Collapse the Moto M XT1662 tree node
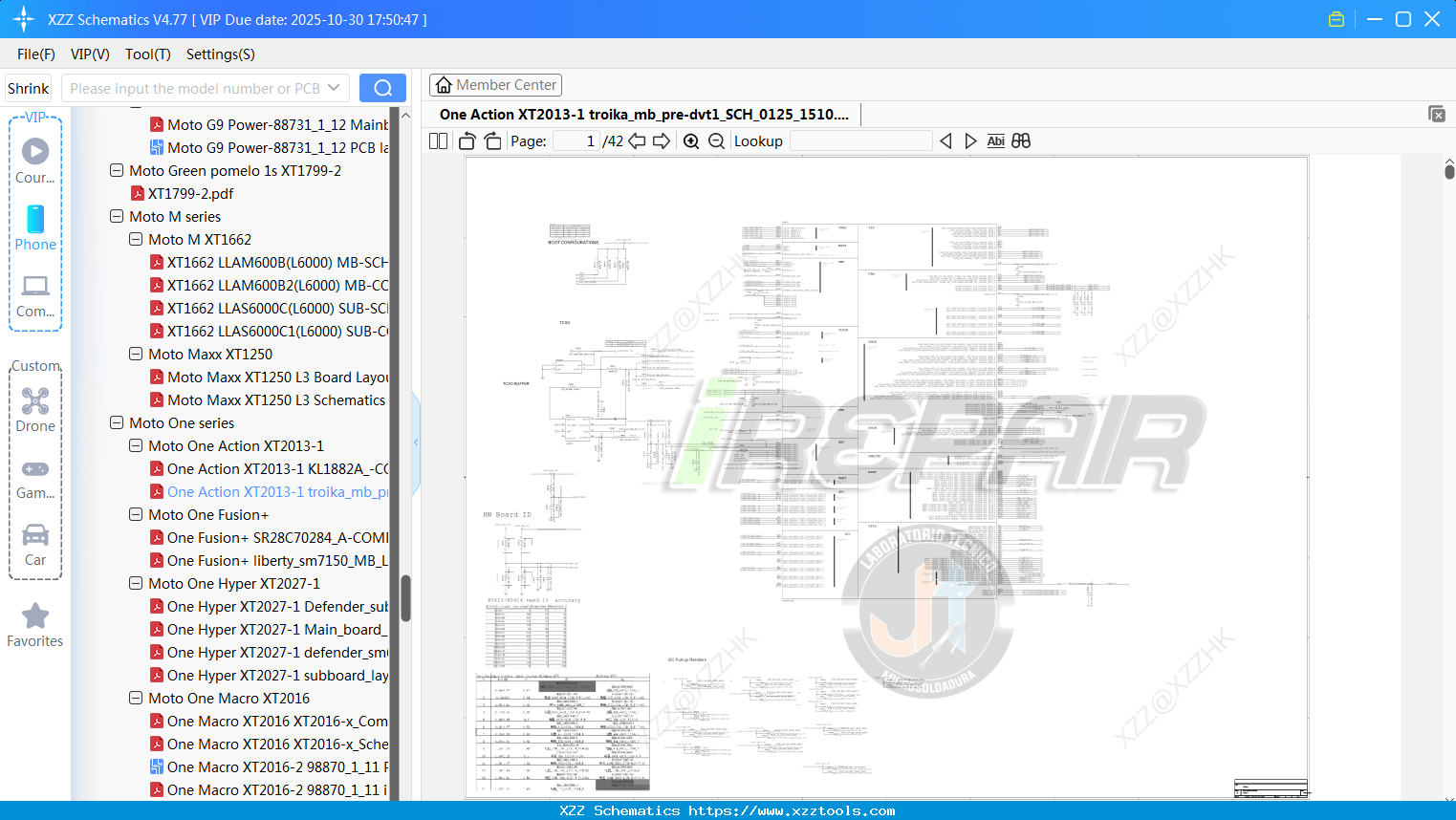 (x=135, y=239)
